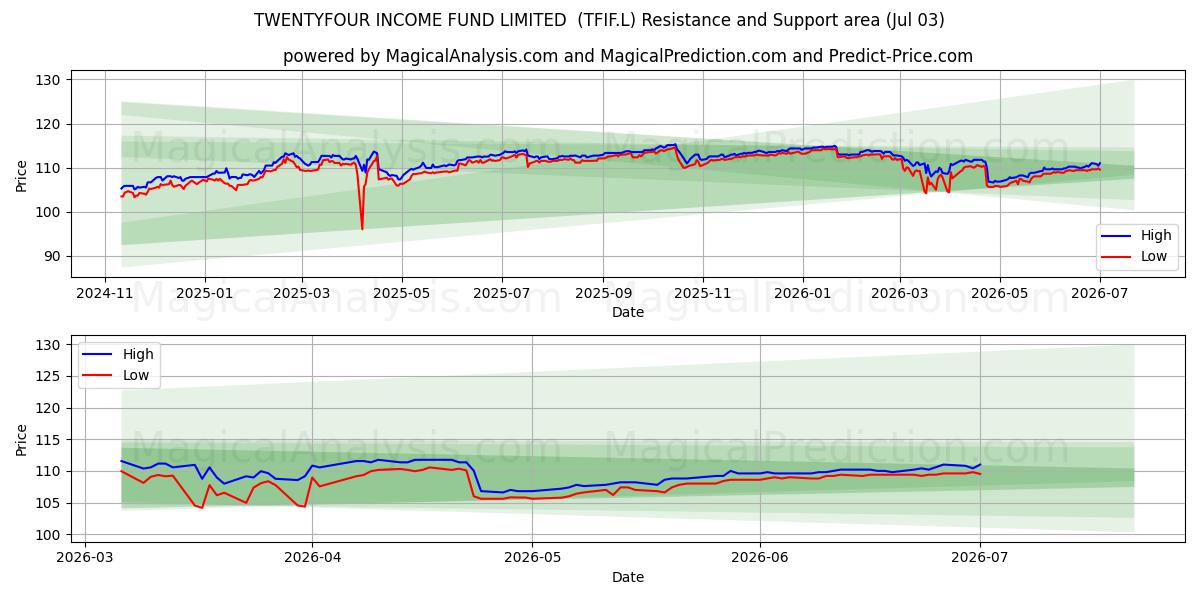Click the '2025-01' x-axis label on the top chart
Image resolution: width=1200 pixels, height=600 pixels.
coord(205,295)
